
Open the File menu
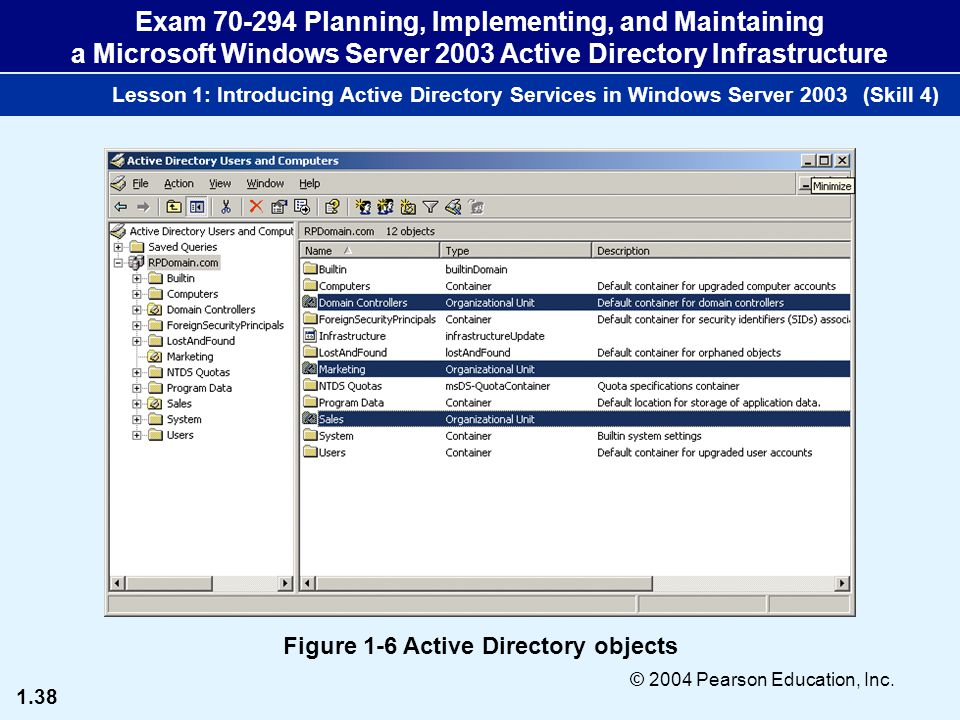(x=140, y=183)
